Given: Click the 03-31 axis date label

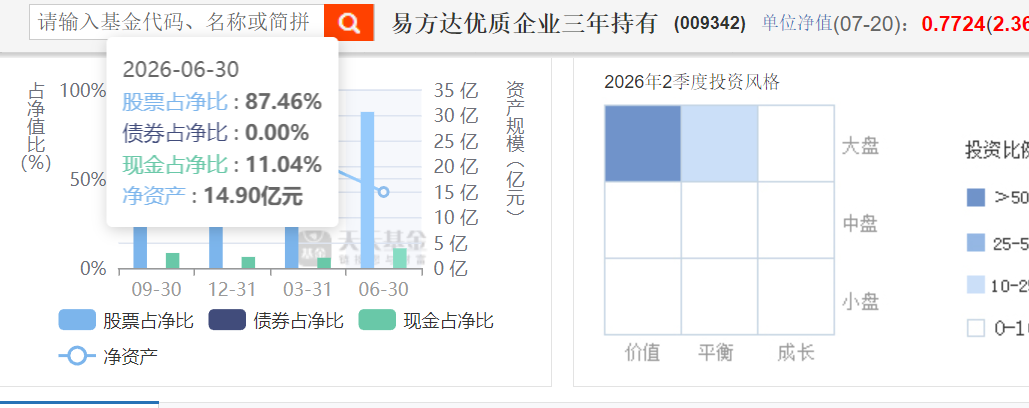Looking at the screenshot, I should click(x=308, y=289).
